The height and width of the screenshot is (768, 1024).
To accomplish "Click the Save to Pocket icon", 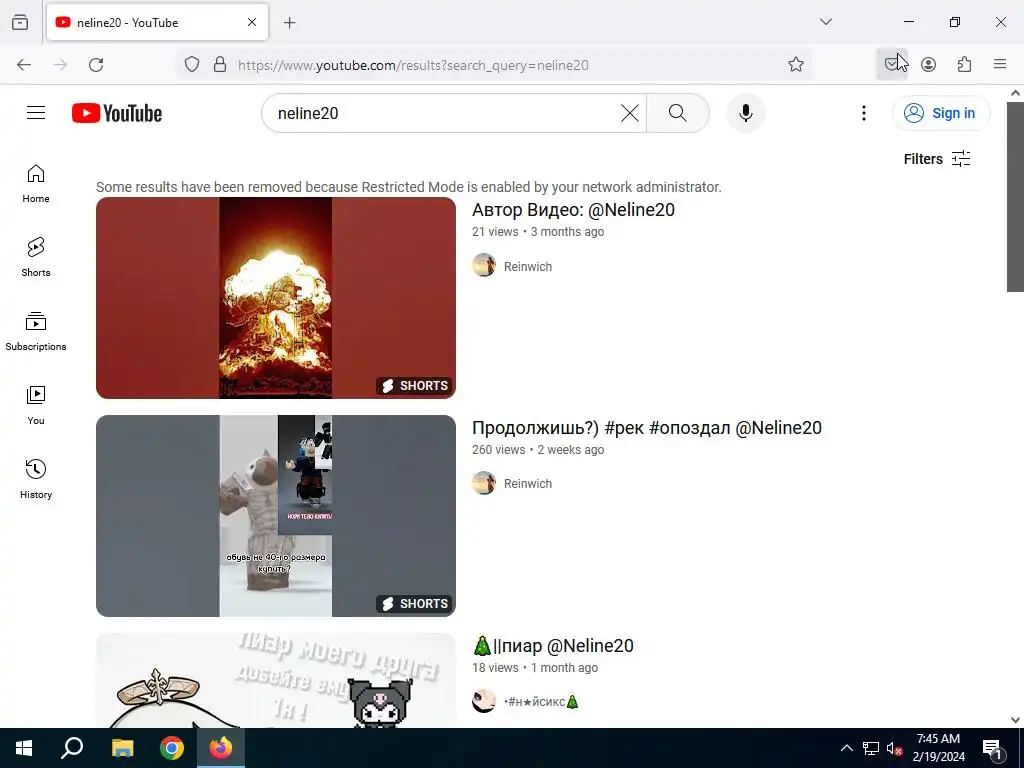I will pyautogui.click(x=892, y=65).
